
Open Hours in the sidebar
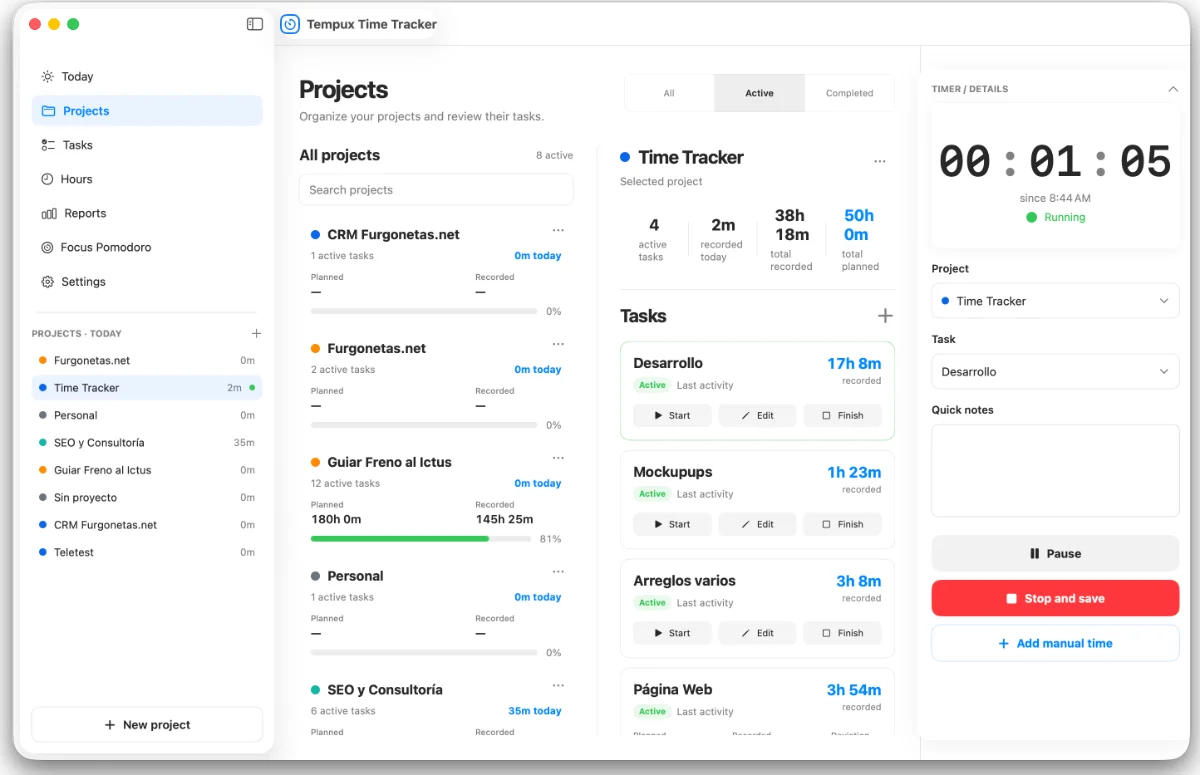point(147,179)
